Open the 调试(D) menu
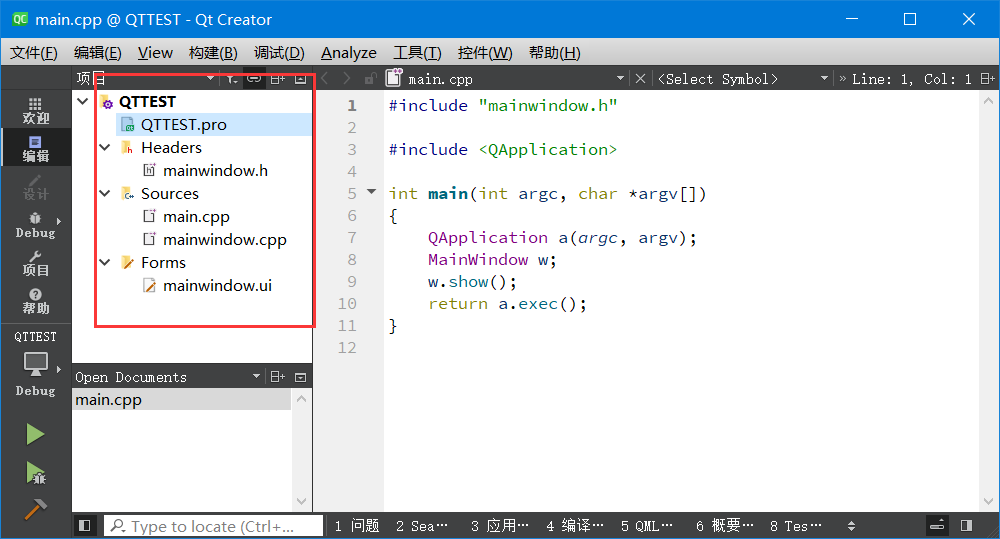1000x539 pixels. (279, 53)
